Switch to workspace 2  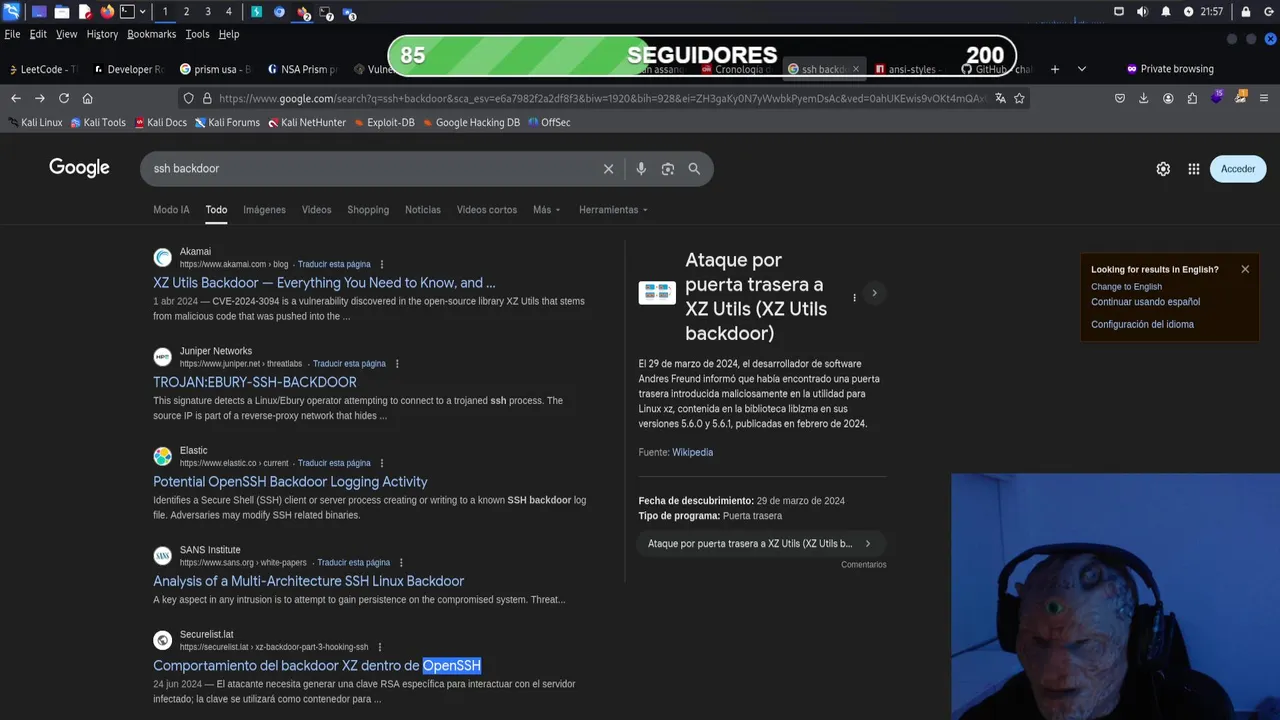[186, 12]
